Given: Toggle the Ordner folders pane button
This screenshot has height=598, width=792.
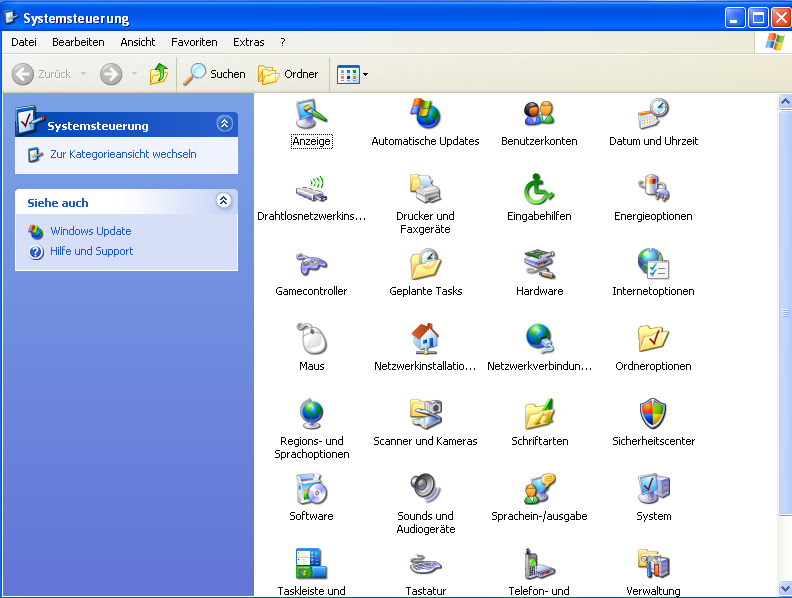Looking at the screenshot, I should (288, 74).
